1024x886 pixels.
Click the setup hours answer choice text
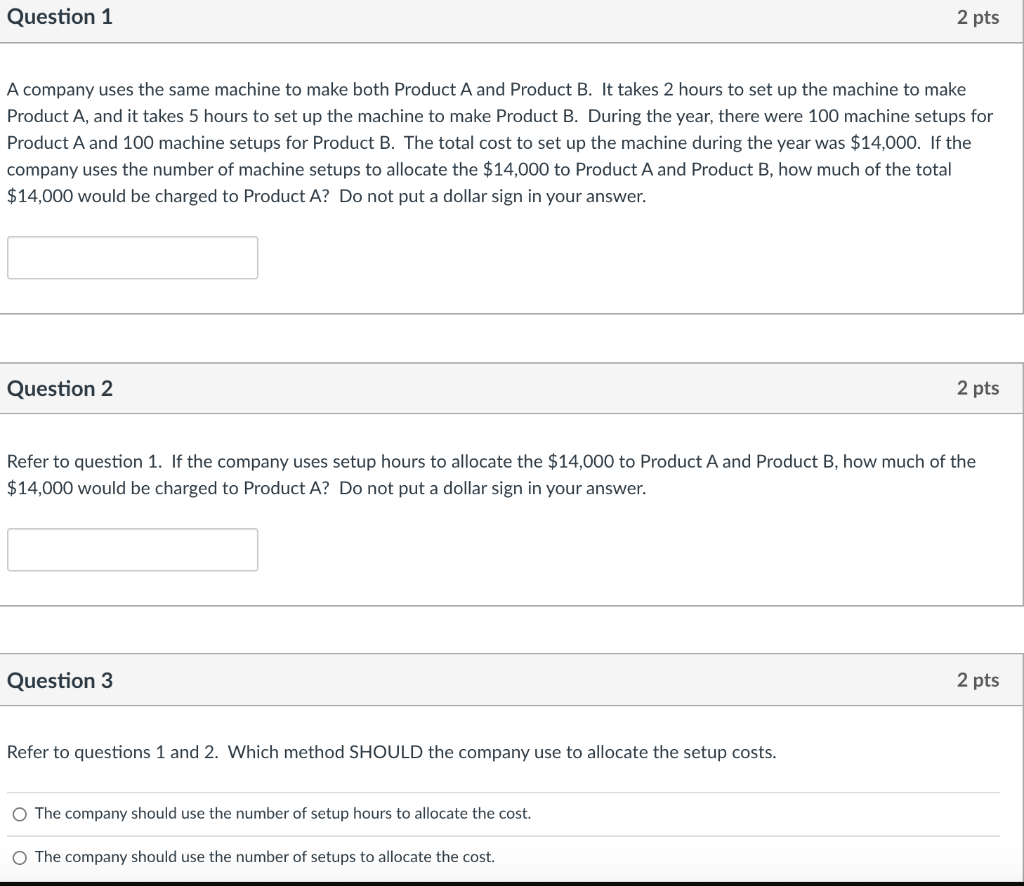282,813
